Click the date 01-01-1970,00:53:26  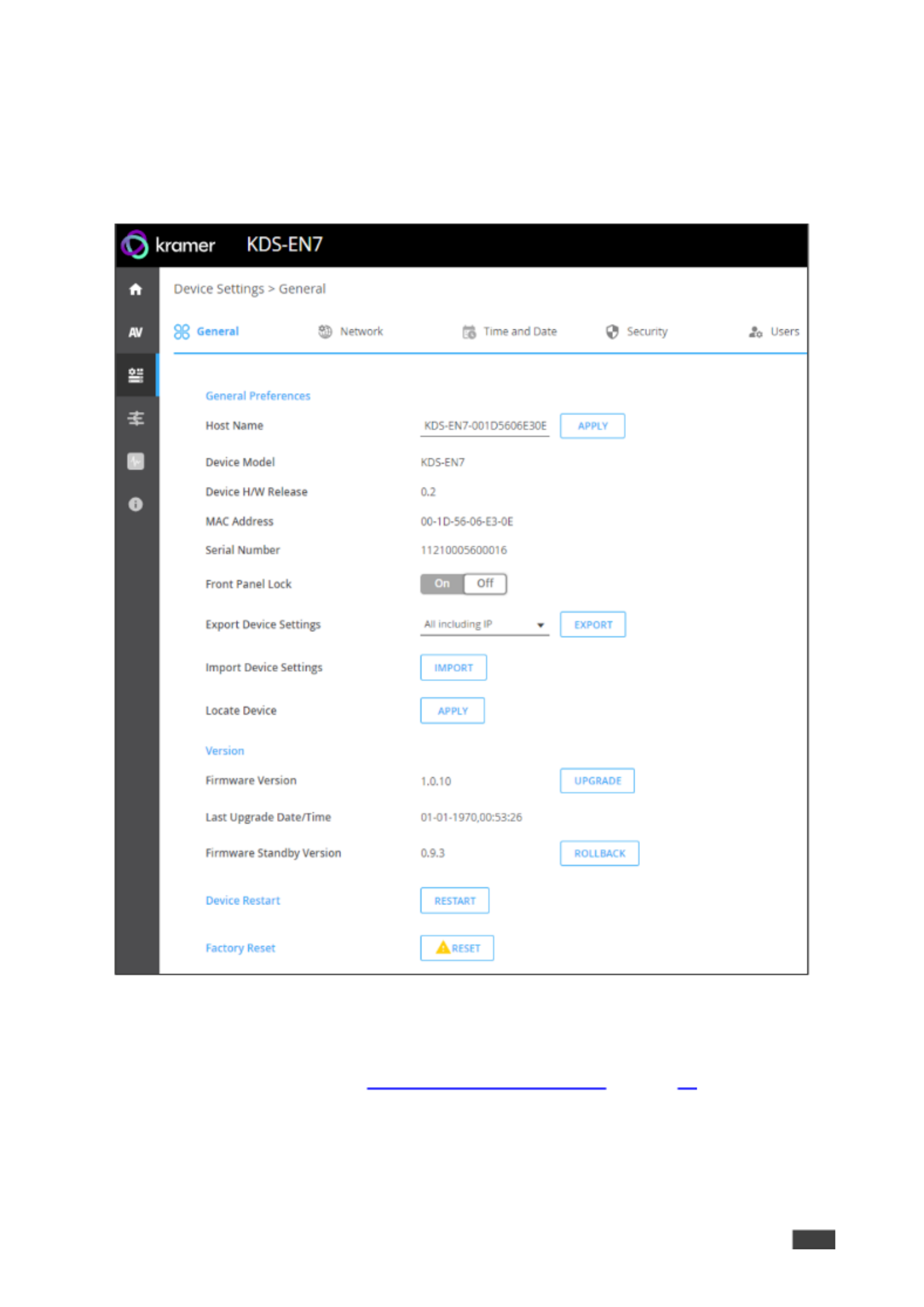pyautogui.click(x=471, y=817)
